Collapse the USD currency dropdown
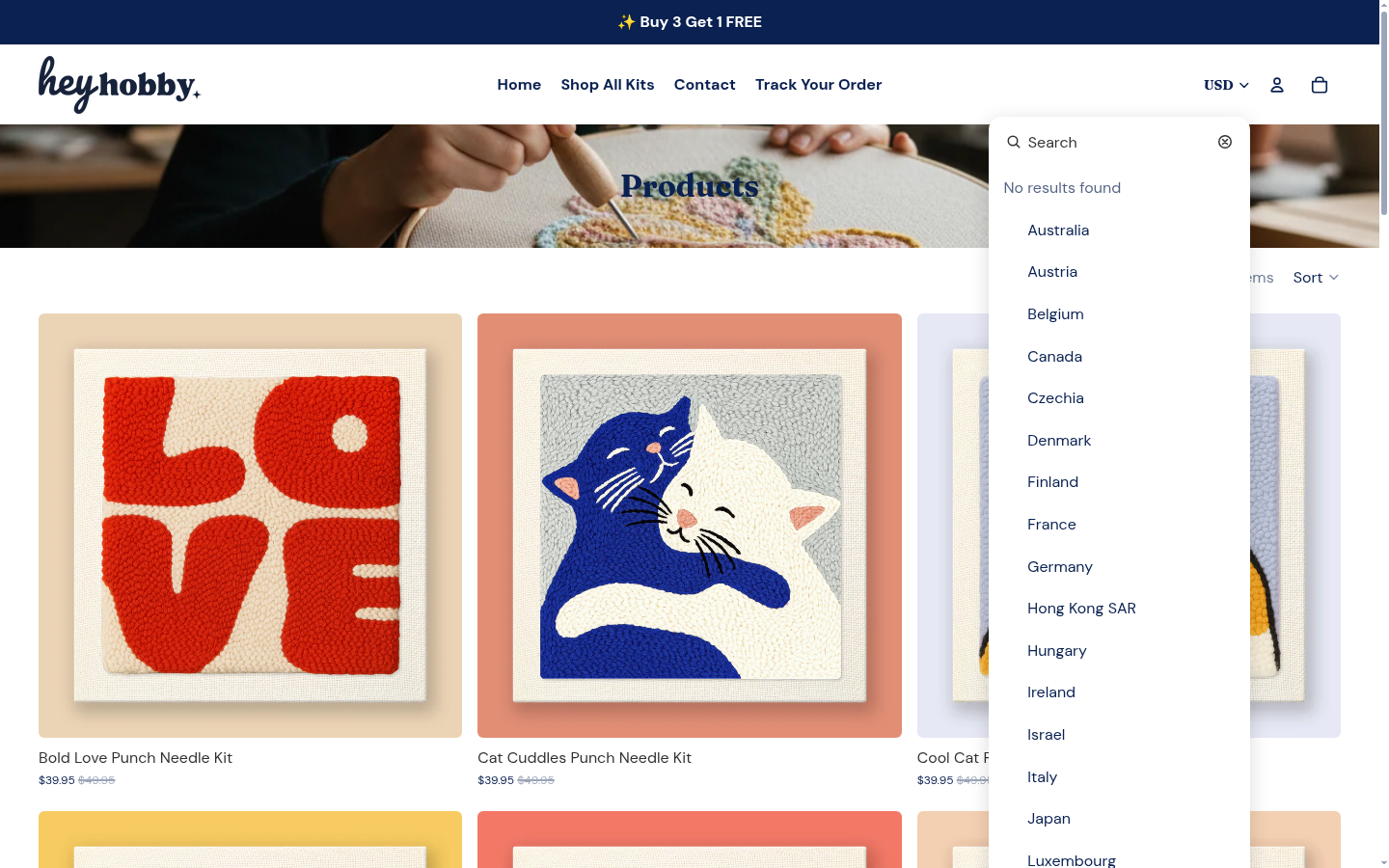Screen dimensions: 1389x868 (x=1226, y=85)
